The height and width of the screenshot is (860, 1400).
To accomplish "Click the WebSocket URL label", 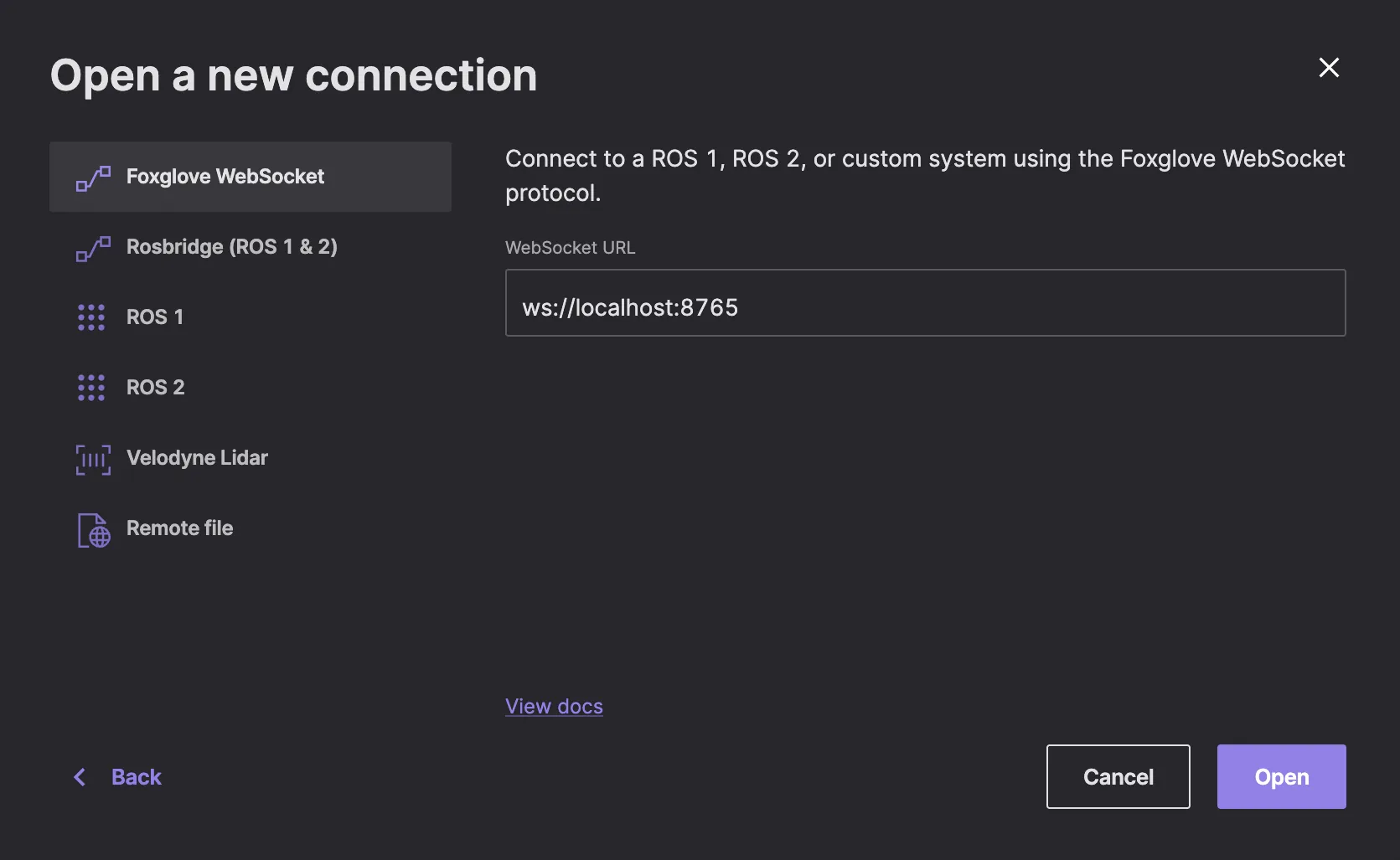I will tap(570, 248).
